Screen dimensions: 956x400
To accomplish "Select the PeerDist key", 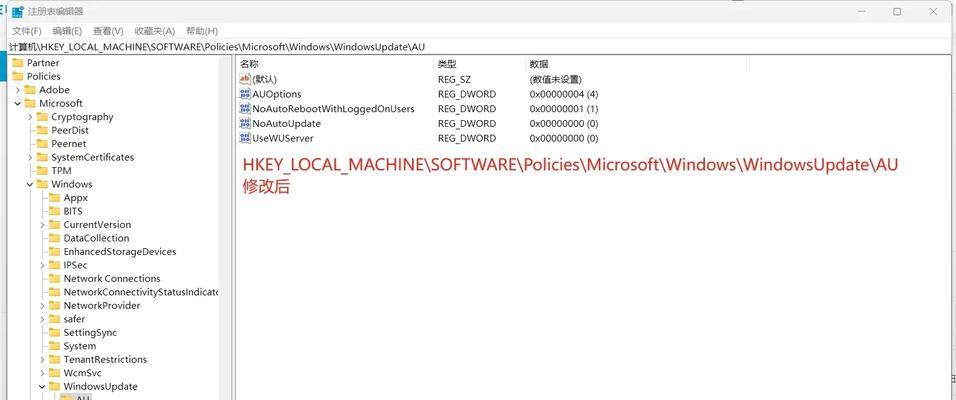I will point(70,130).
